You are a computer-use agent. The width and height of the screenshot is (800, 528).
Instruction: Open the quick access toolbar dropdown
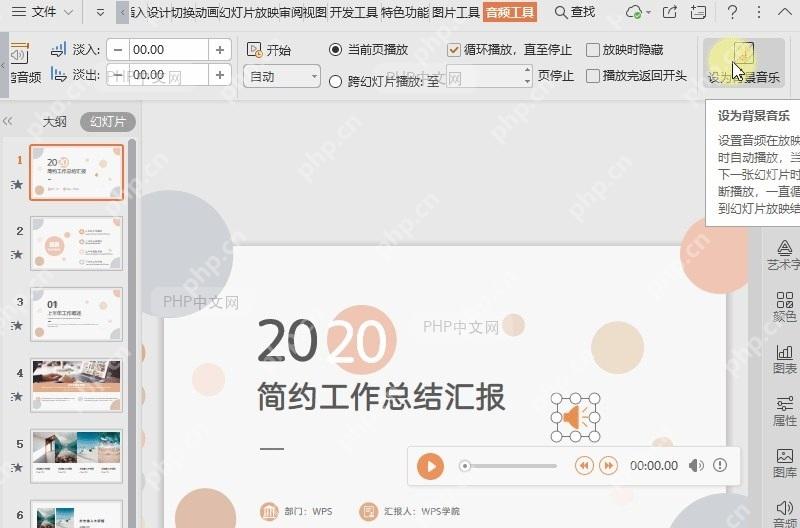(101, 12)
